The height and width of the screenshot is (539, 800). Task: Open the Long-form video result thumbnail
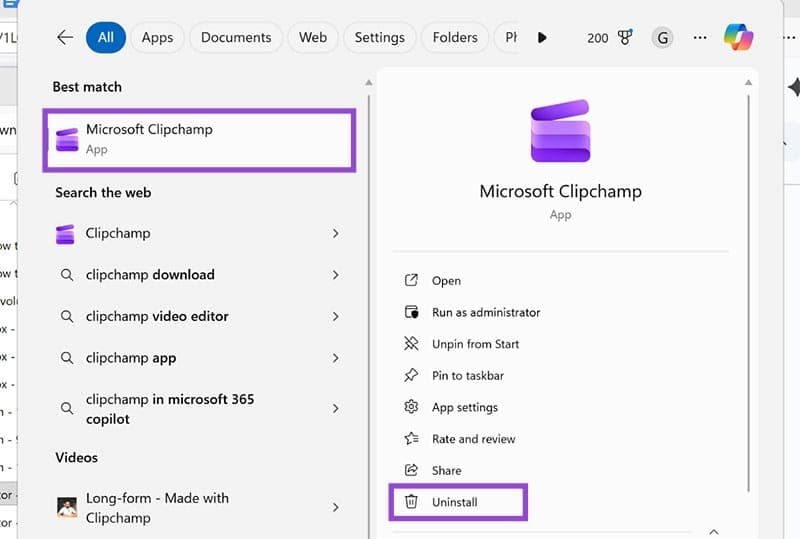pos(67,508)
